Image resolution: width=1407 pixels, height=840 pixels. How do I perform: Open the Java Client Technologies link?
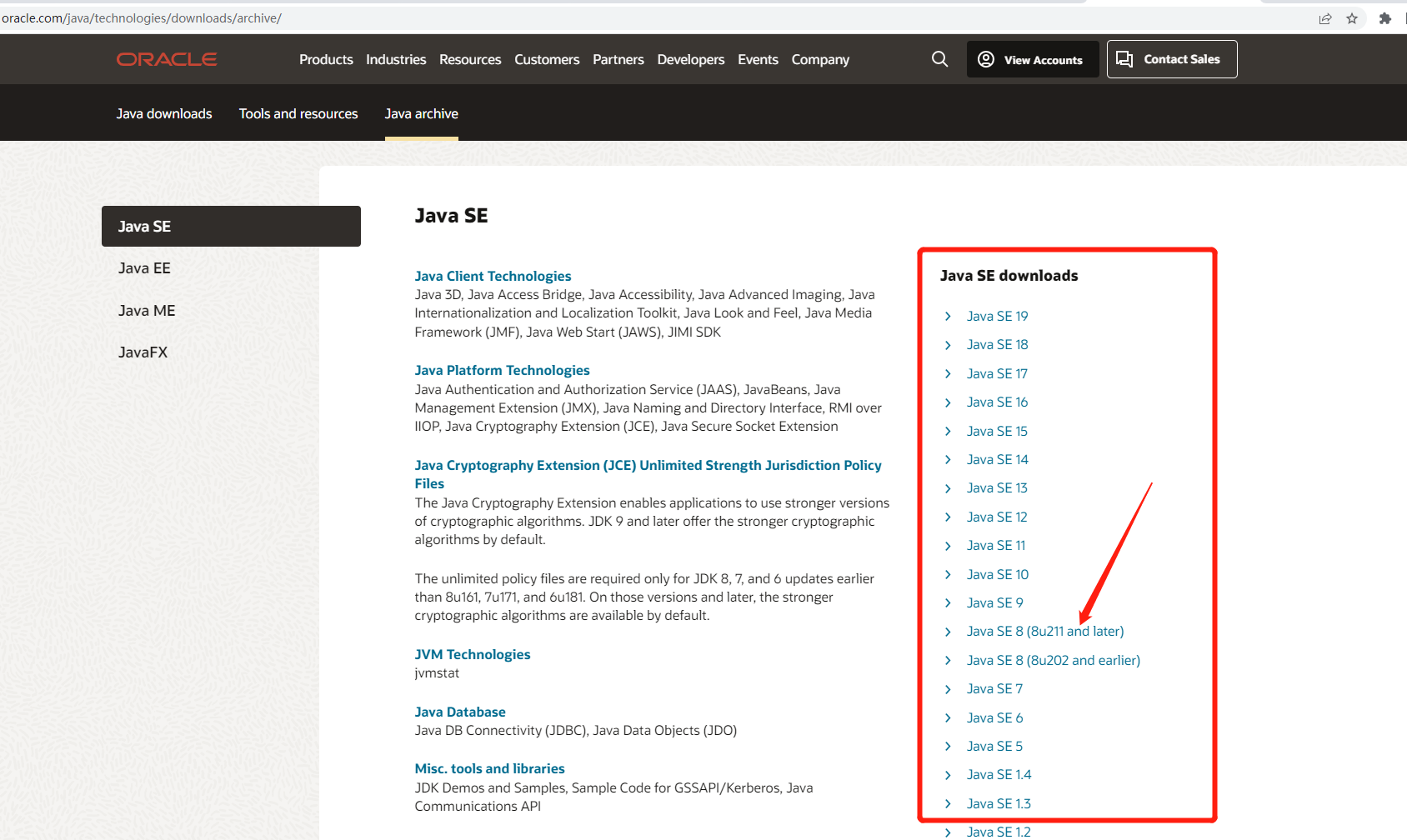[493, 276]
